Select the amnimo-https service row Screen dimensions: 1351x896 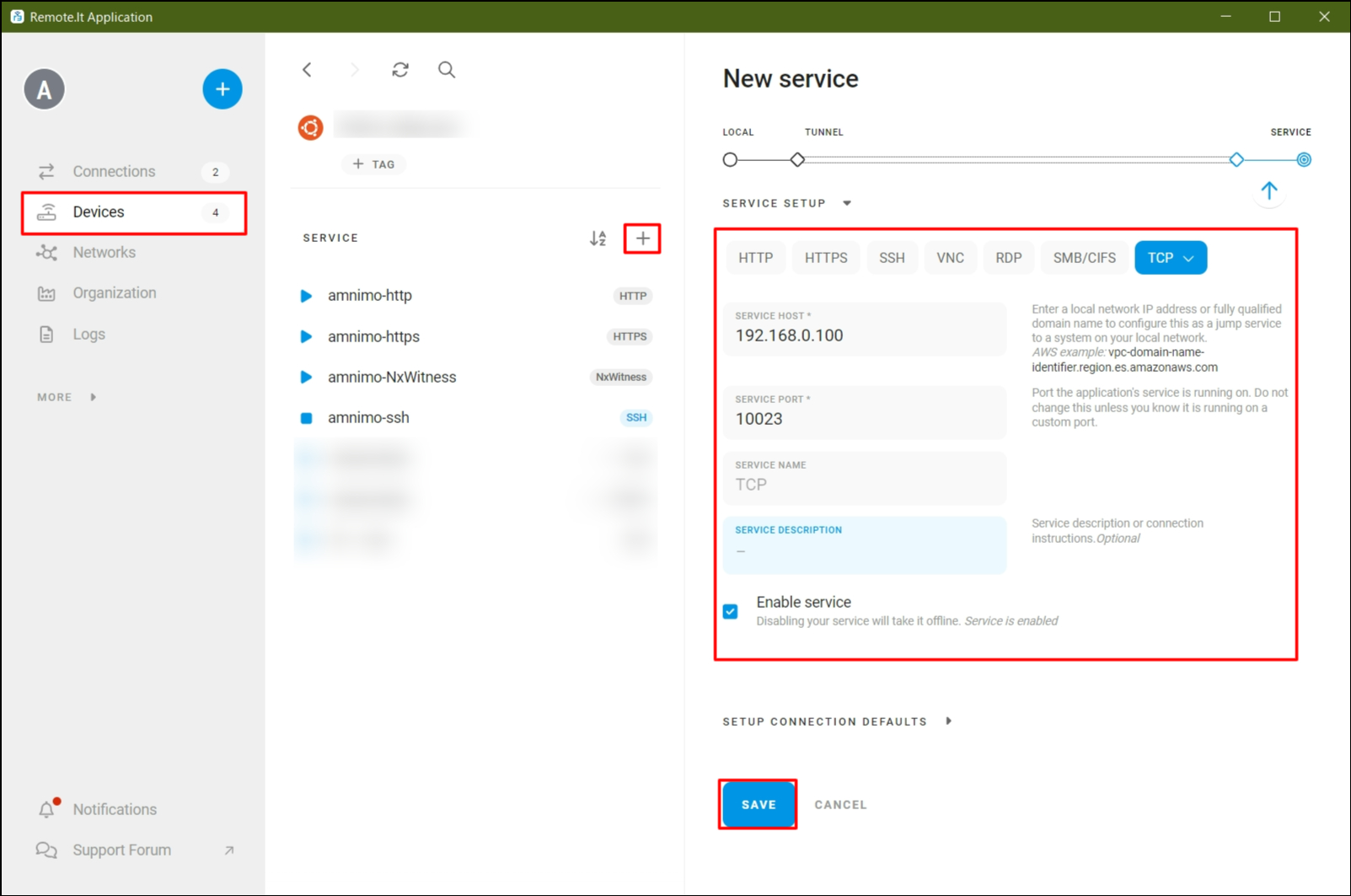click(476, 336)
